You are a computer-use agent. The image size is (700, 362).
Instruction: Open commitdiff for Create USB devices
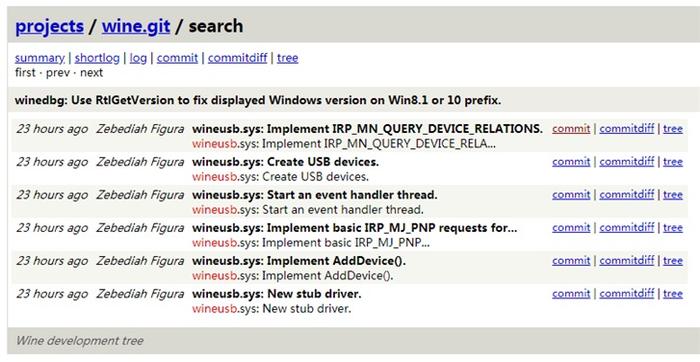pyautogui.click(x=627, y=162)
